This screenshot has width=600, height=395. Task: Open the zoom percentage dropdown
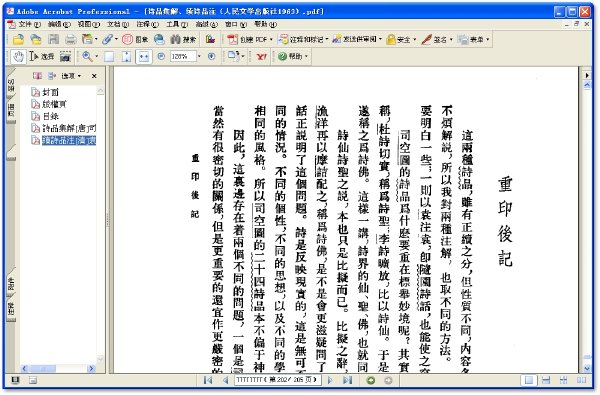click(199, 57)
